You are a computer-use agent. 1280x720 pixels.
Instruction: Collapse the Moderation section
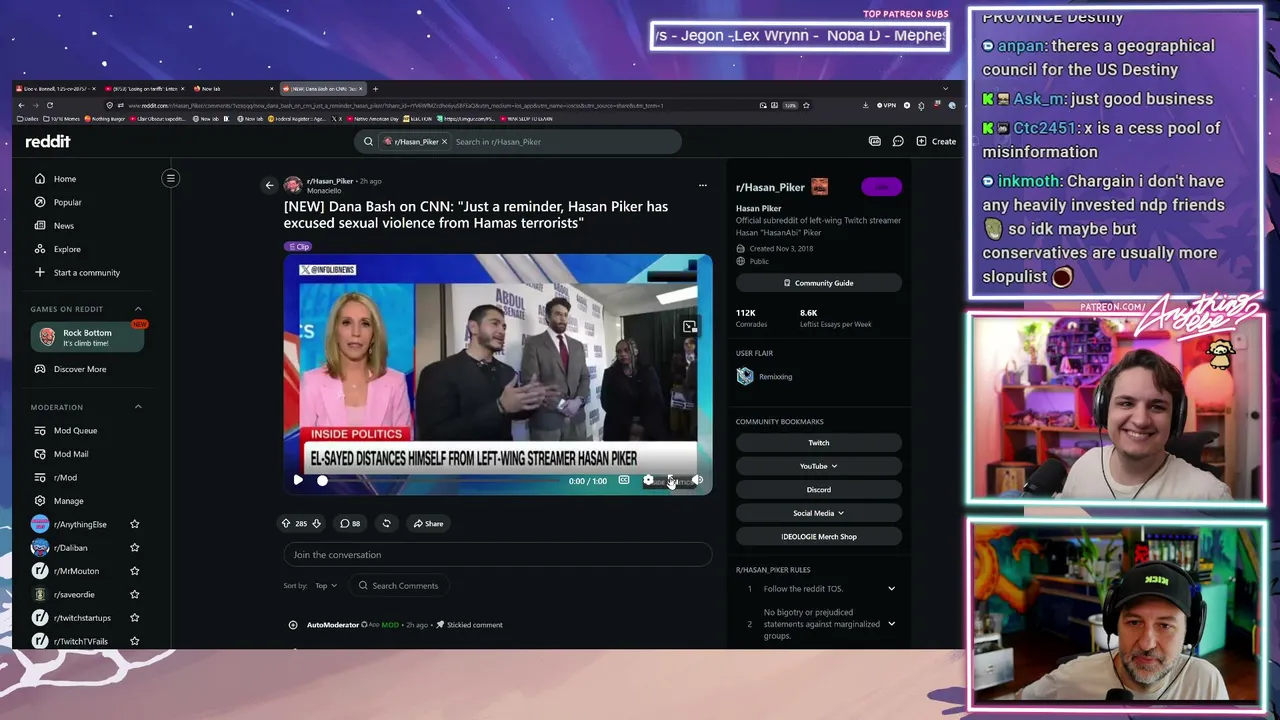[x=138, y=407]
